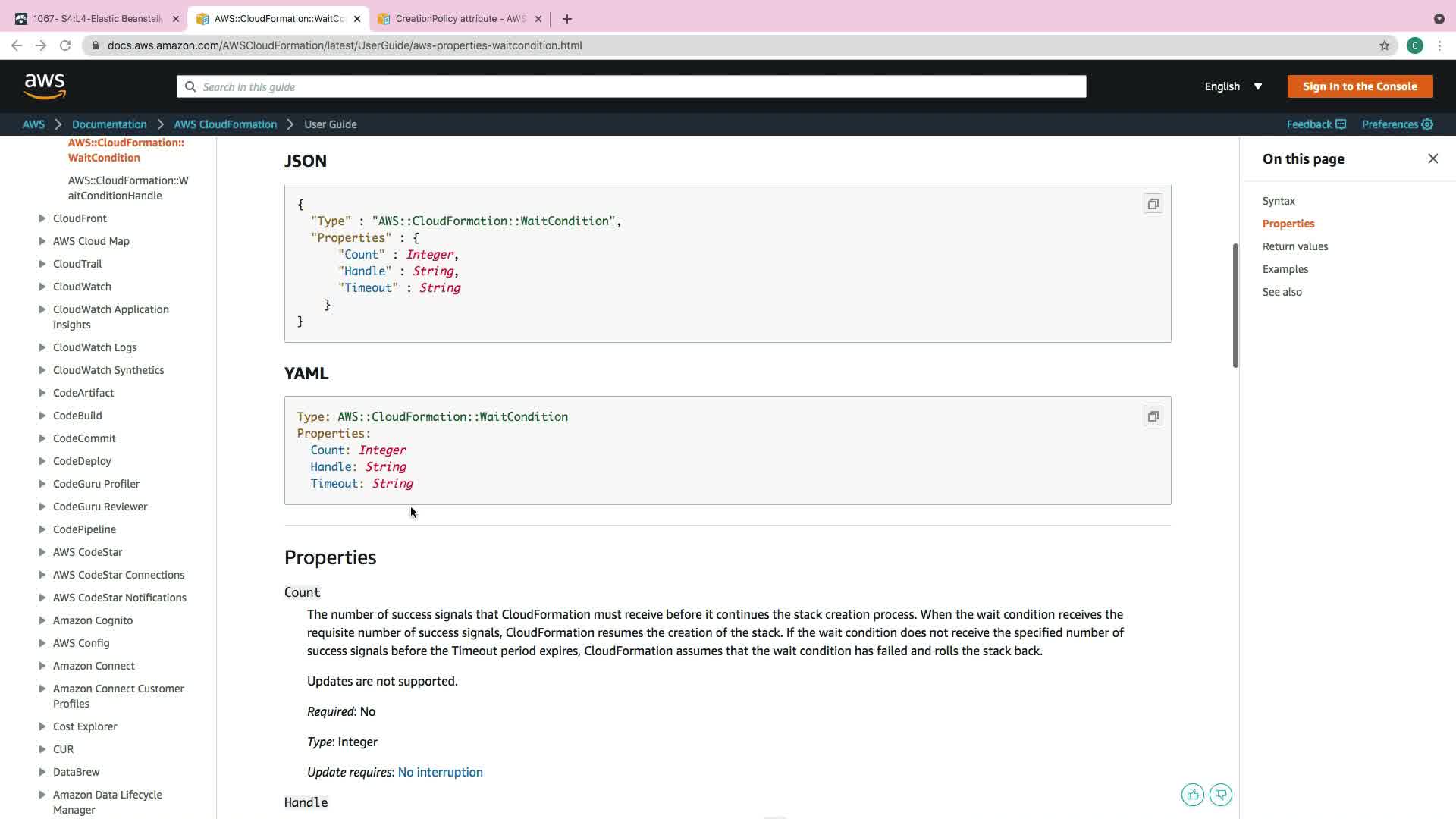Copy the JSON code block
Image resolution: width=1456 pixels, height=819 pixels.
coord(1153,204)
